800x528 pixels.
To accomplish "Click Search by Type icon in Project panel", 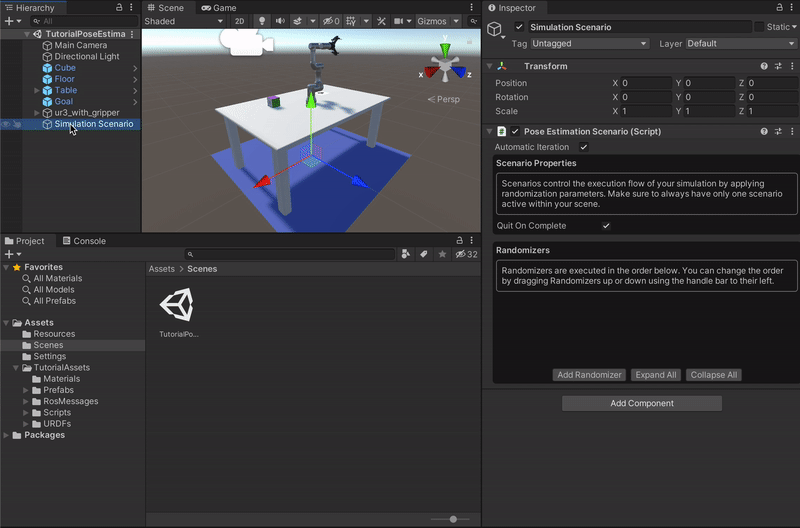I will pos(406,254).
